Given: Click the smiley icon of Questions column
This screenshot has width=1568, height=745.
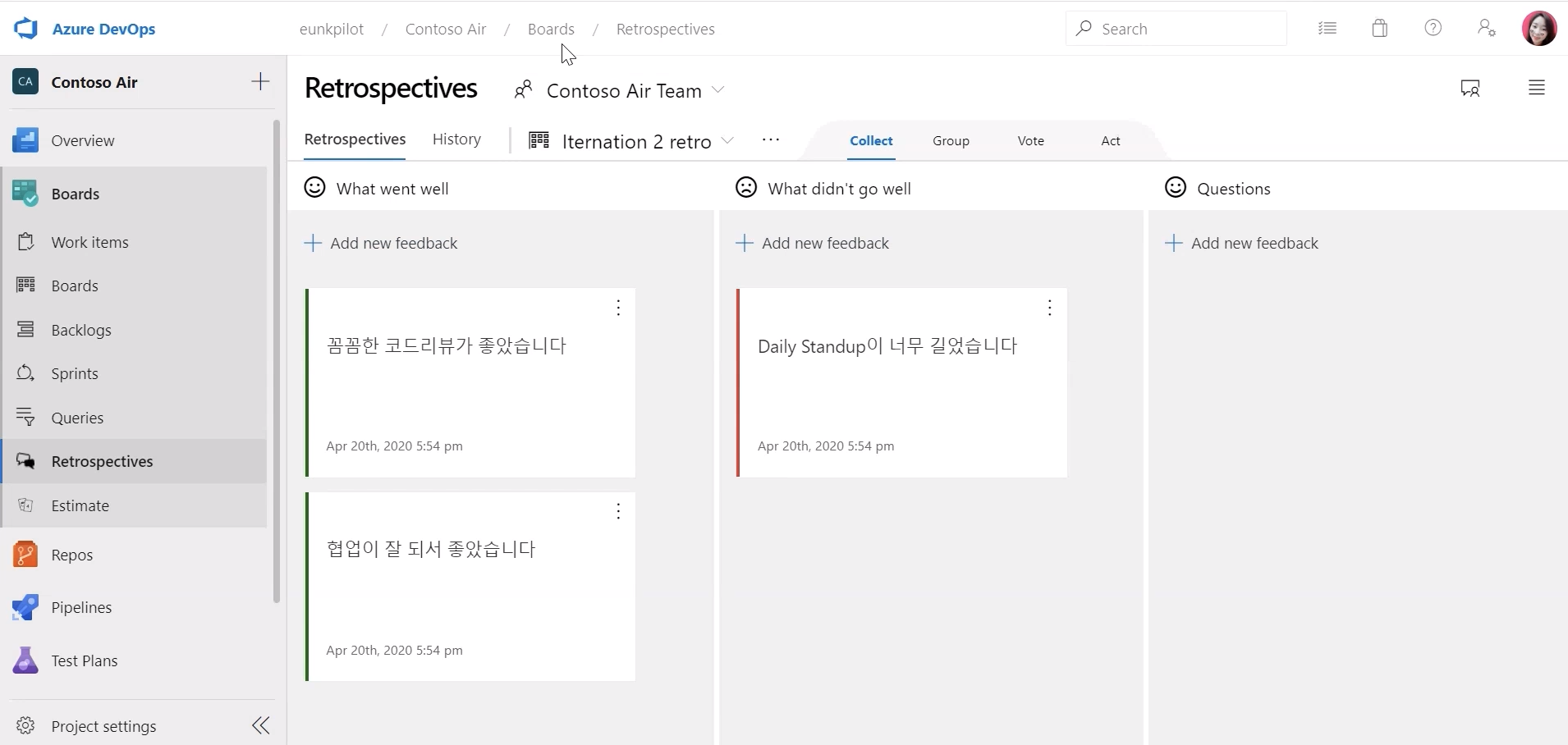Looking at the screenshot, I should pyautogui.click(x=1176, y=187).
